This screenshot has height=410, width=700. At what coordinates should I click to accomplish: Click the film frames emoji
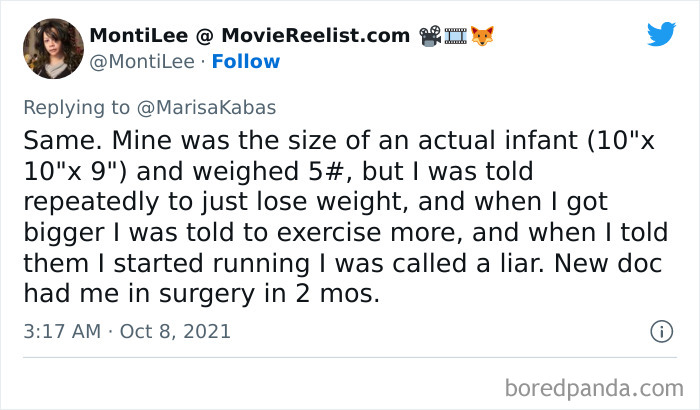(x=457, y=36)
